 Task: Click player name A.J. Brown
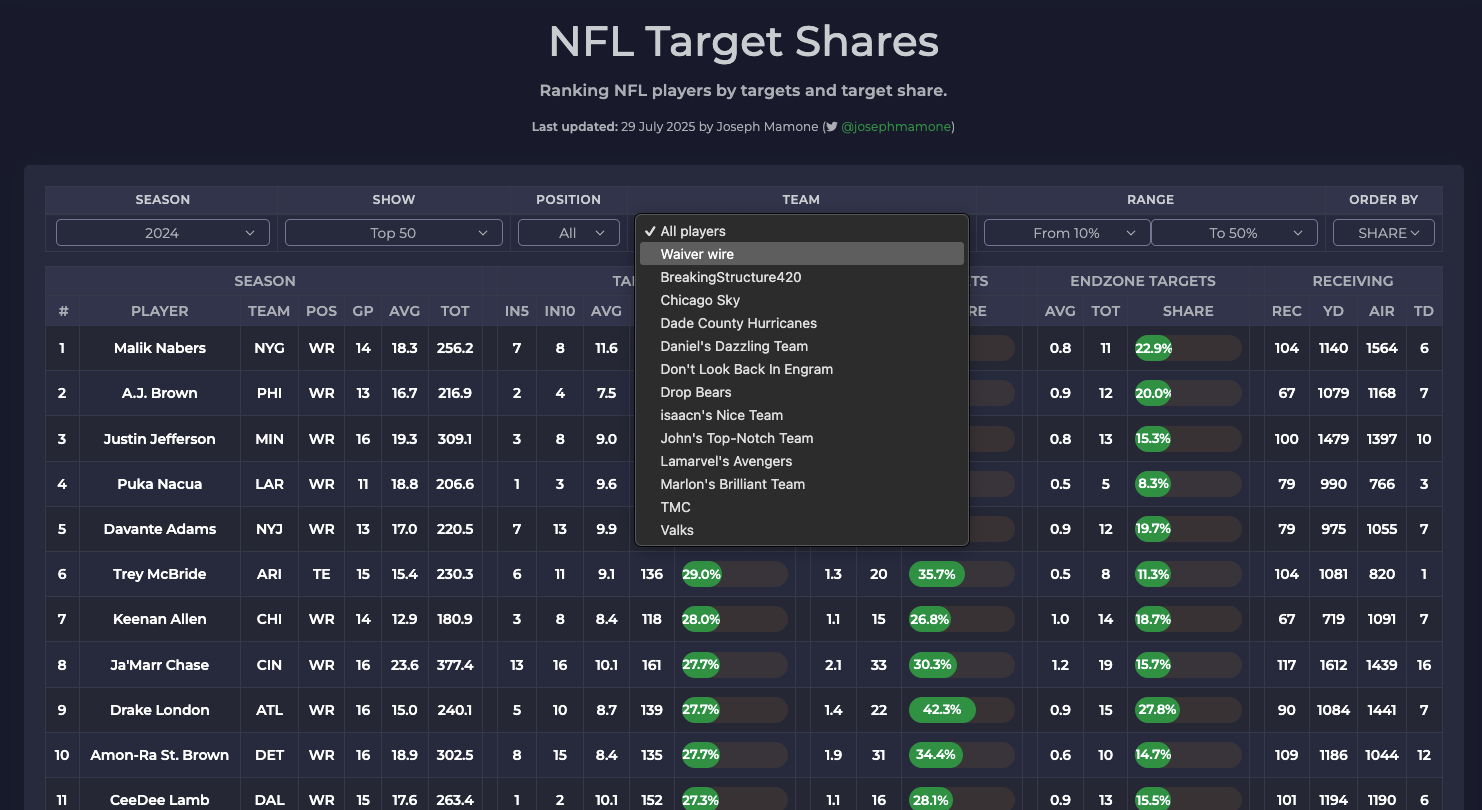(x=160, y=393)
